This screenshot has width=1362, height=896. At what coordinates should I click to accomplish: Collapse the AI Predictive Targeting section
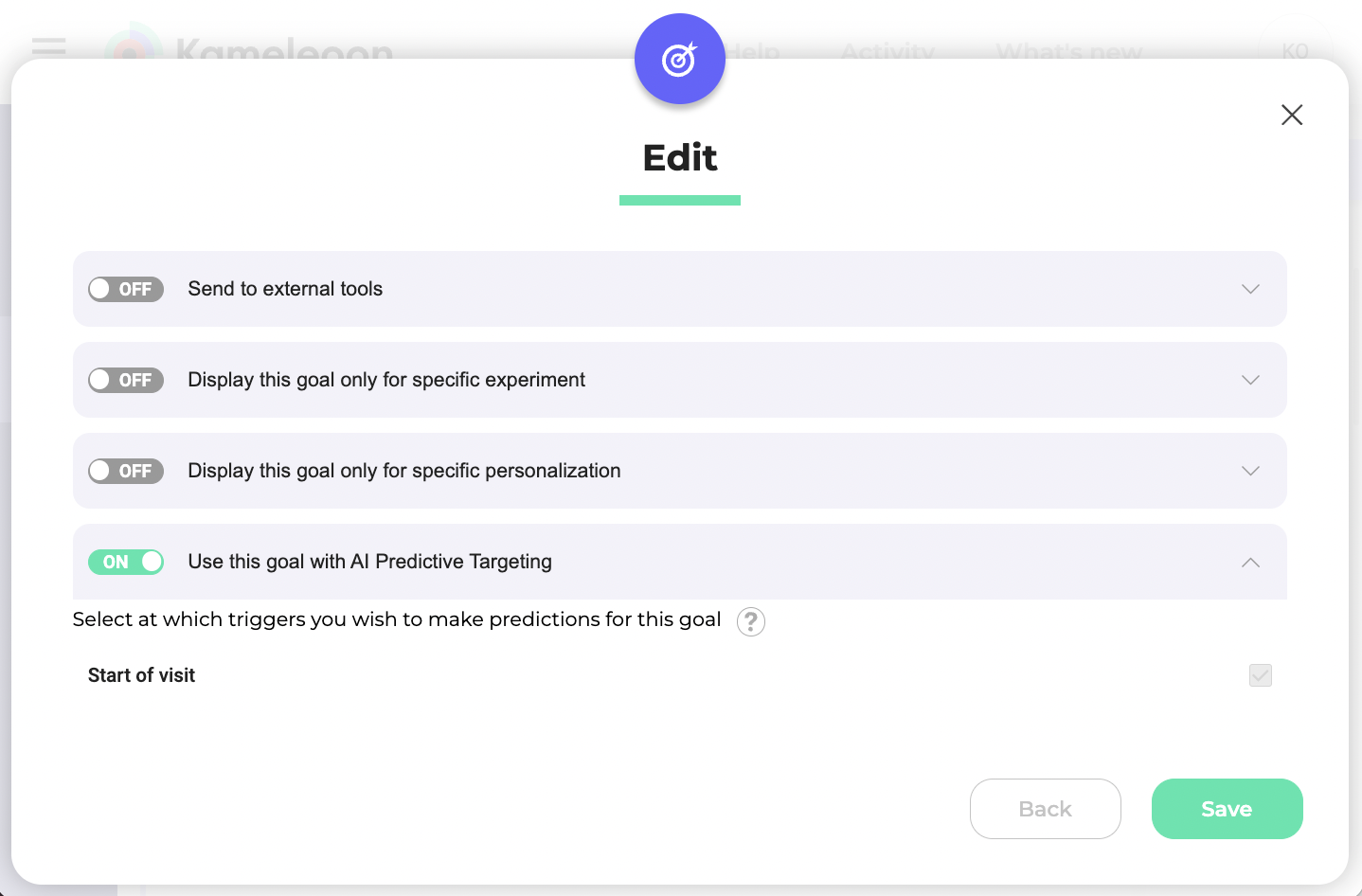1250,562
